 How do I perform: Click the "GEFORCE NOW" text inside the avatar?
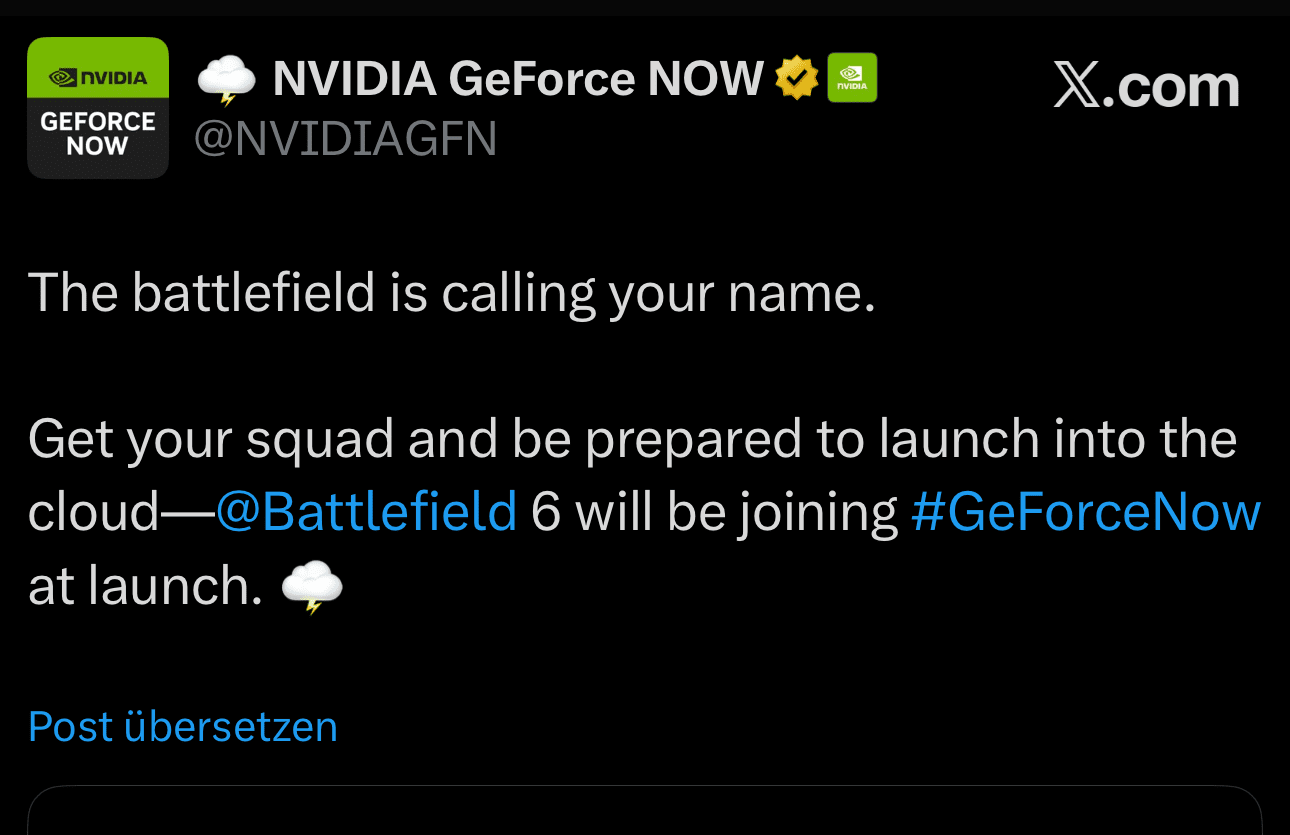tap(98, 134)
